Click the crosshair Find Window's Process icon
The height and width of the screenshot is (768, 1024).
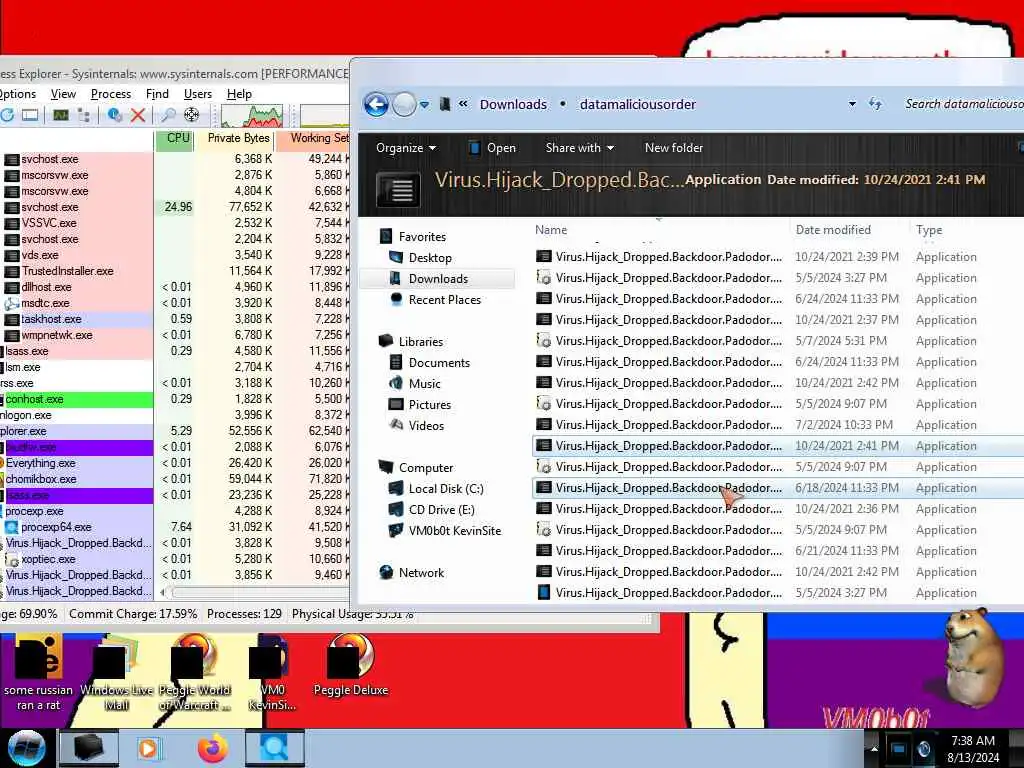[191, 116]
